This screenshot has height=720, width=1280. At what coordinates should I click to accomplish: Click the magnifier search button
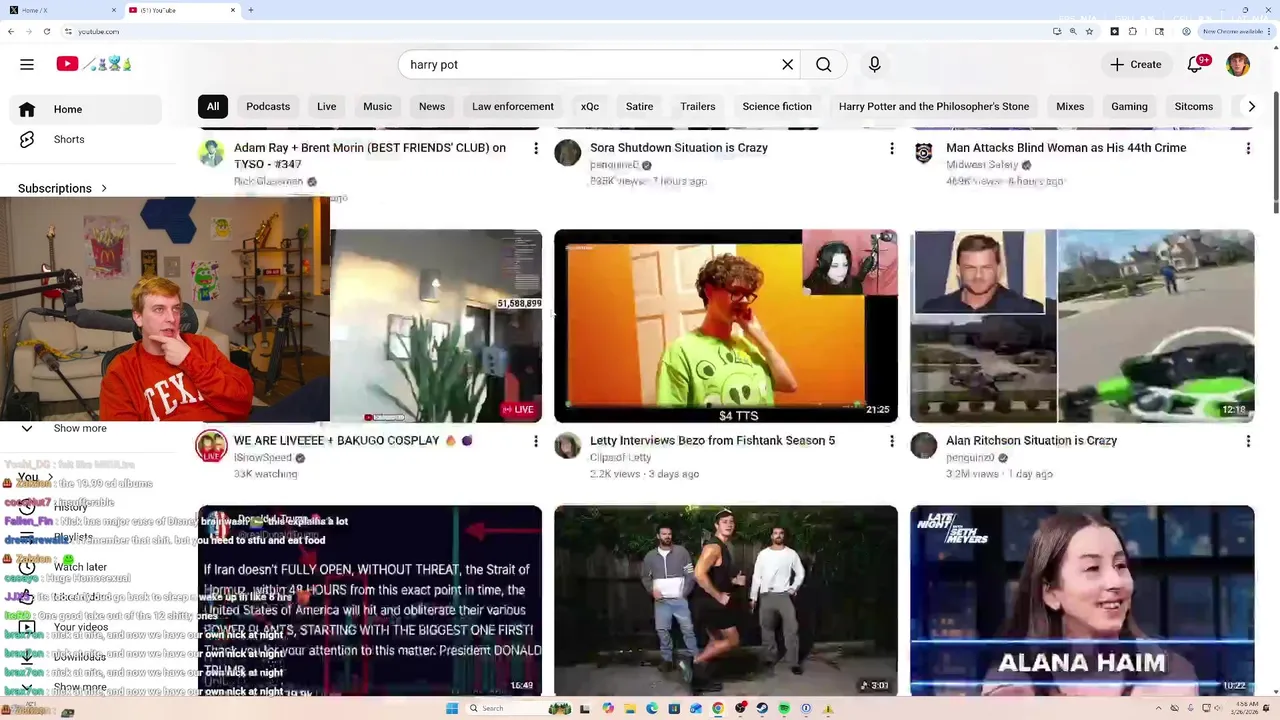[x=824, y=64]
